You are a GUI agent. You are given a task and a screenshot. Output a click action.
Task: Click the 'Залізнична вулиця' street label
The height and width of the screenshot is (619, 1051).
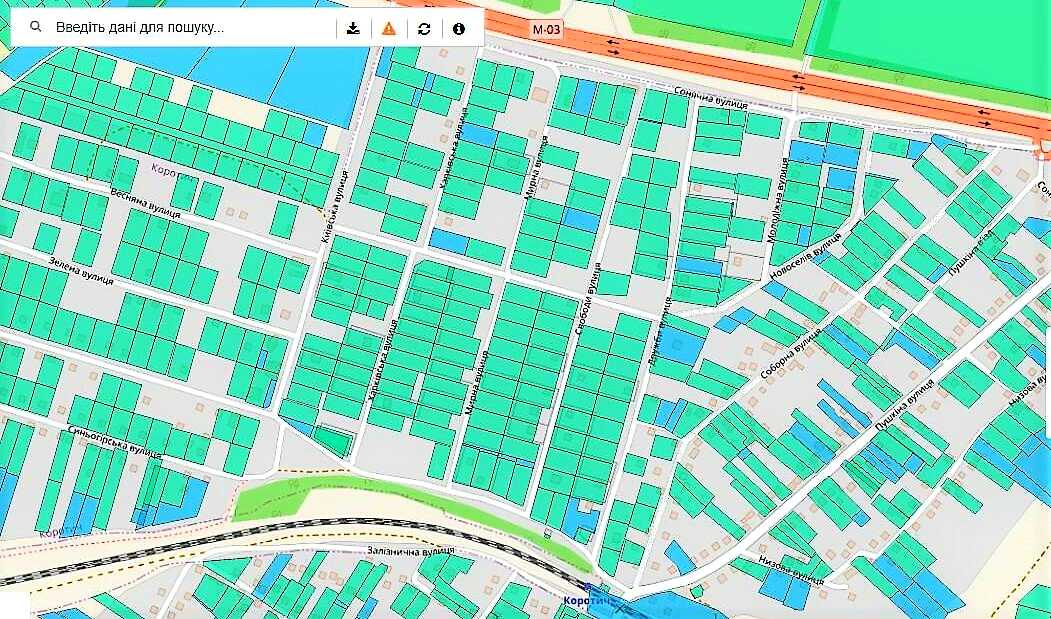(x=410, y=551)
